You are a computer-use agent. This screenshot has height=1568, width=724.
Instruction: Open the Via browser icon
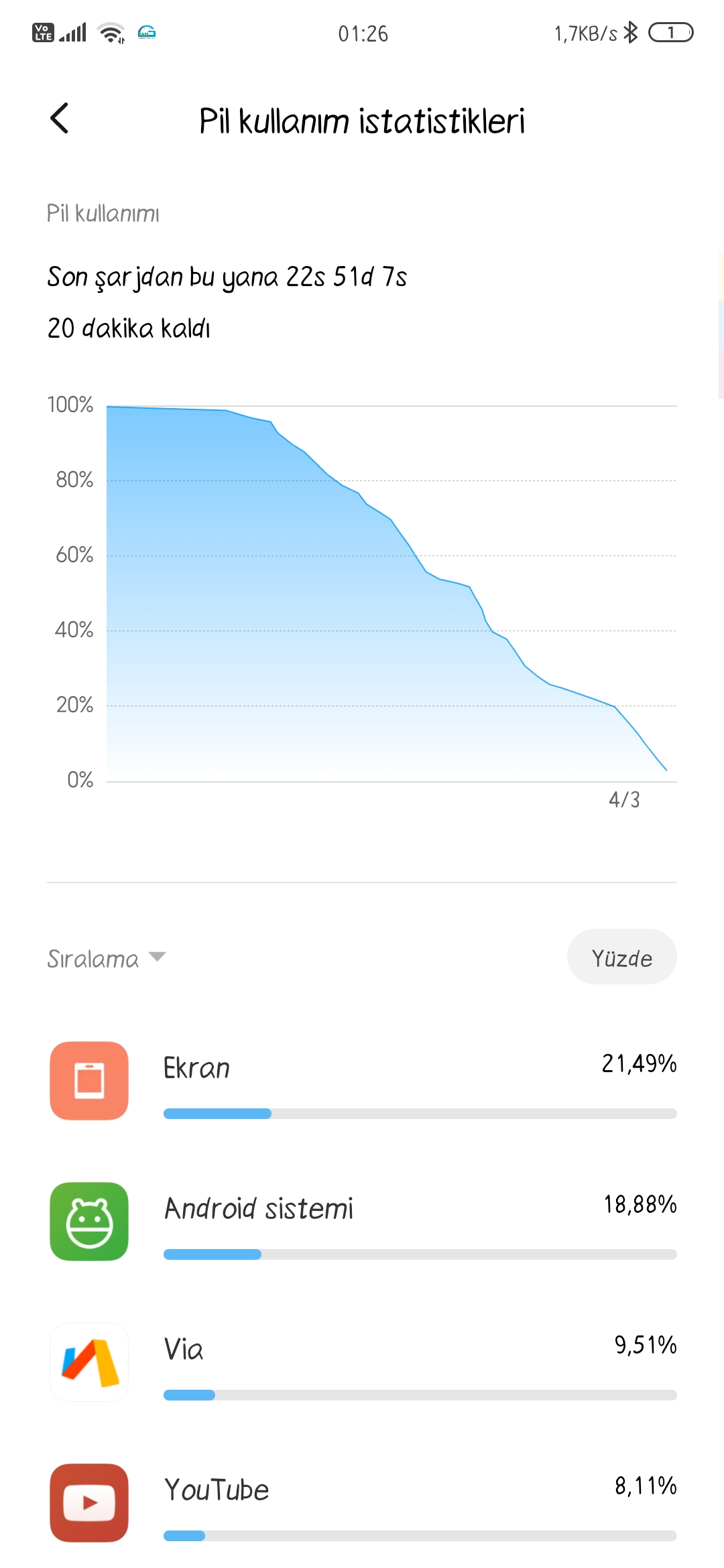[89, 1362]
